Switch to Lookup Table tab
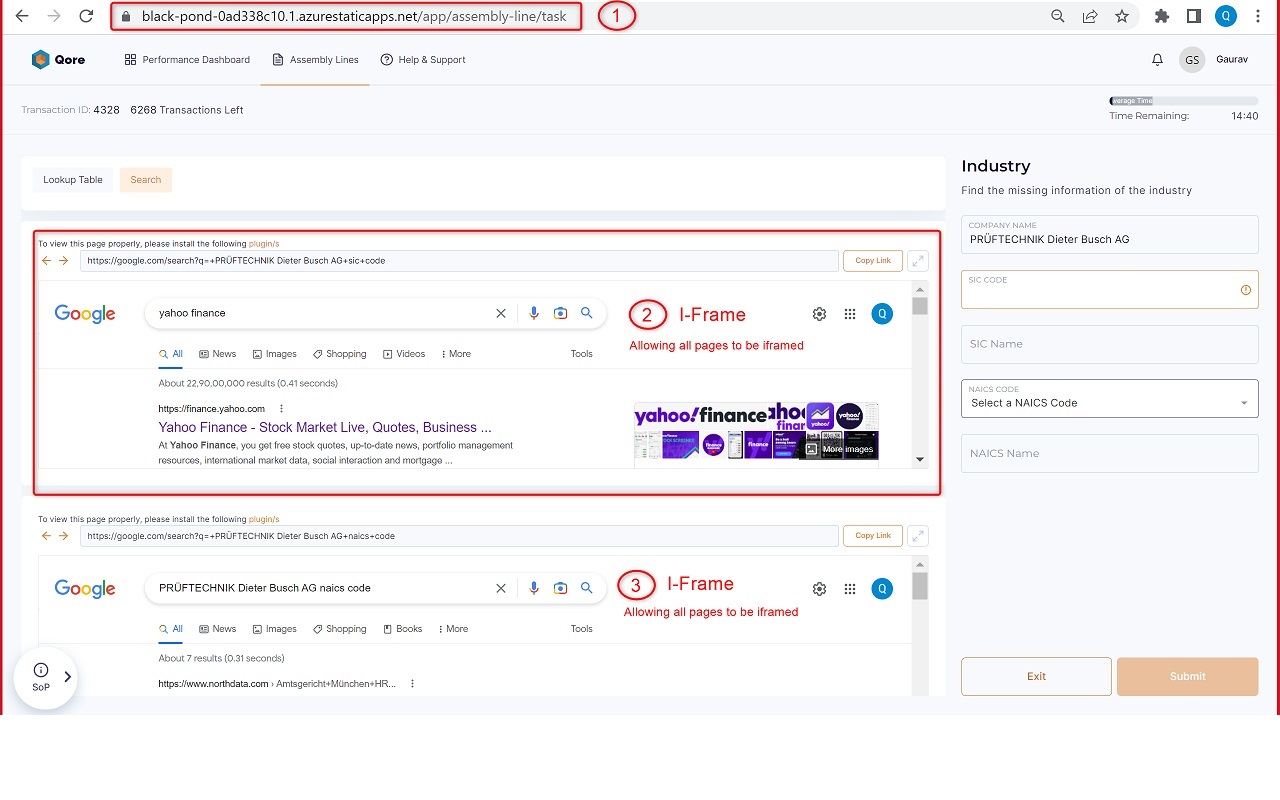The width and height of the screenshot is (1280, 800). coord(73,180)
